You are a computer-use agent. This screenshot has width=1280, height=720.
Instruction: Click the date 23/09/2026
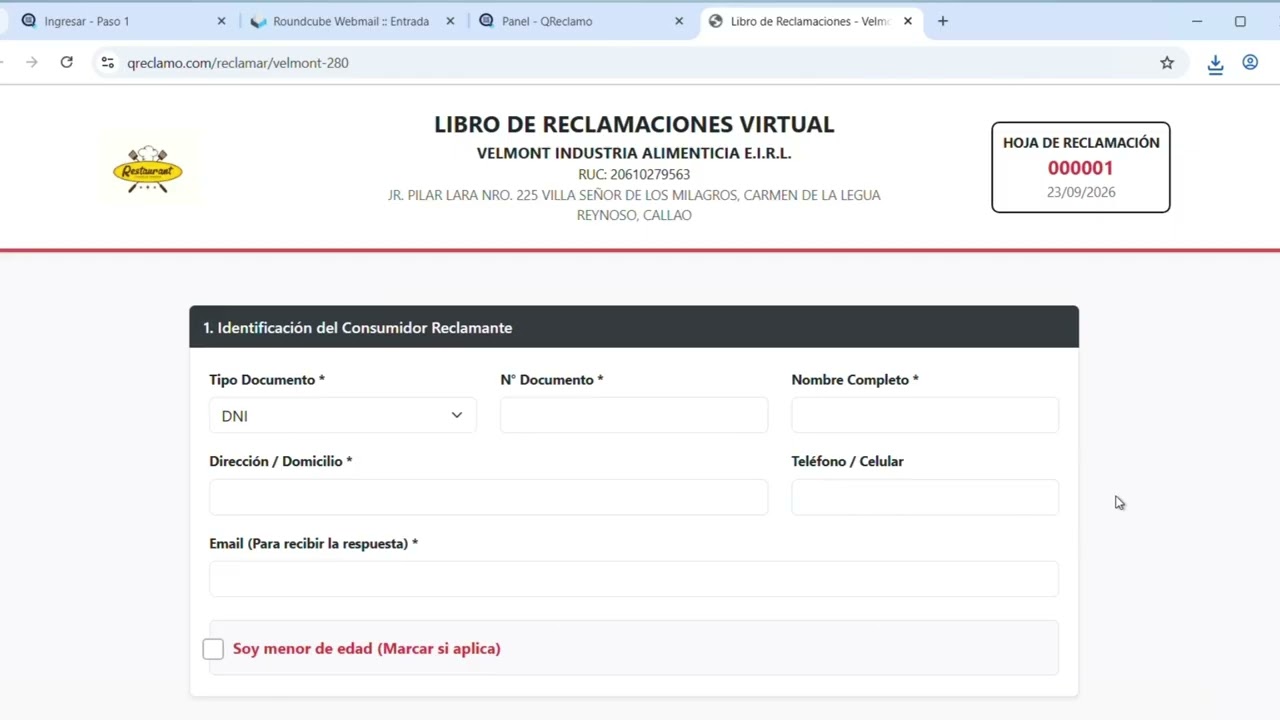(x=1081, y=192)
